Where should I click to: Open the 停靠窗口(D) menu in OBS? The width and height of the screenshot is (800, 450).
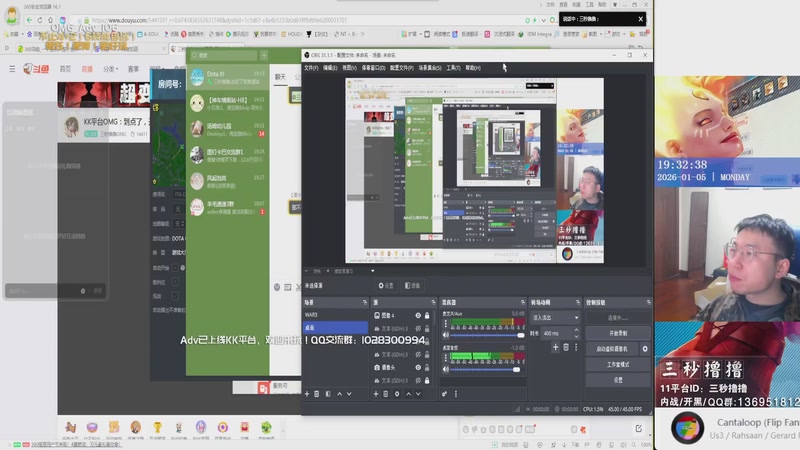pyautogui.click(x=373, y=68)
